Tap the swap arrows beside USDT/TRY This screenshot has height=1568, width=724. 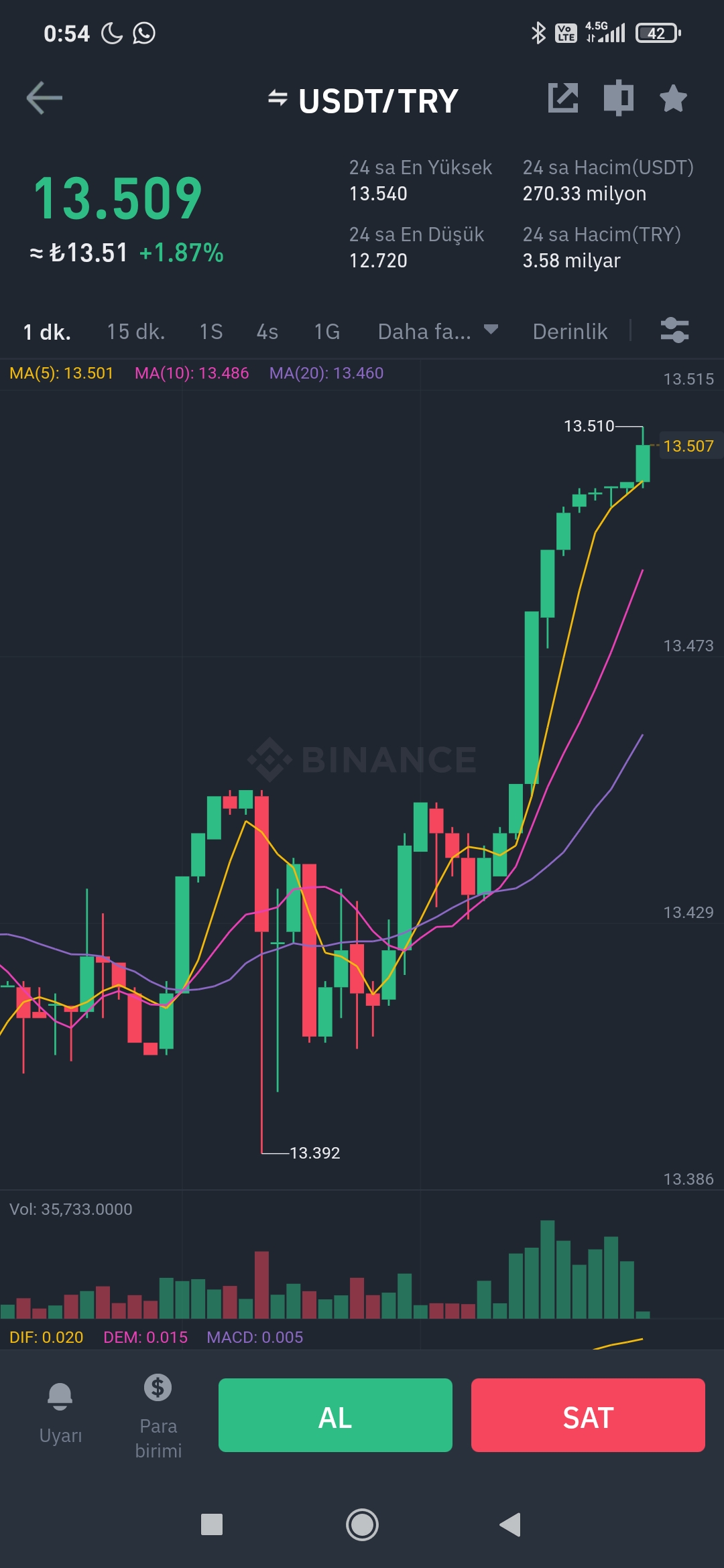point(278,99)
